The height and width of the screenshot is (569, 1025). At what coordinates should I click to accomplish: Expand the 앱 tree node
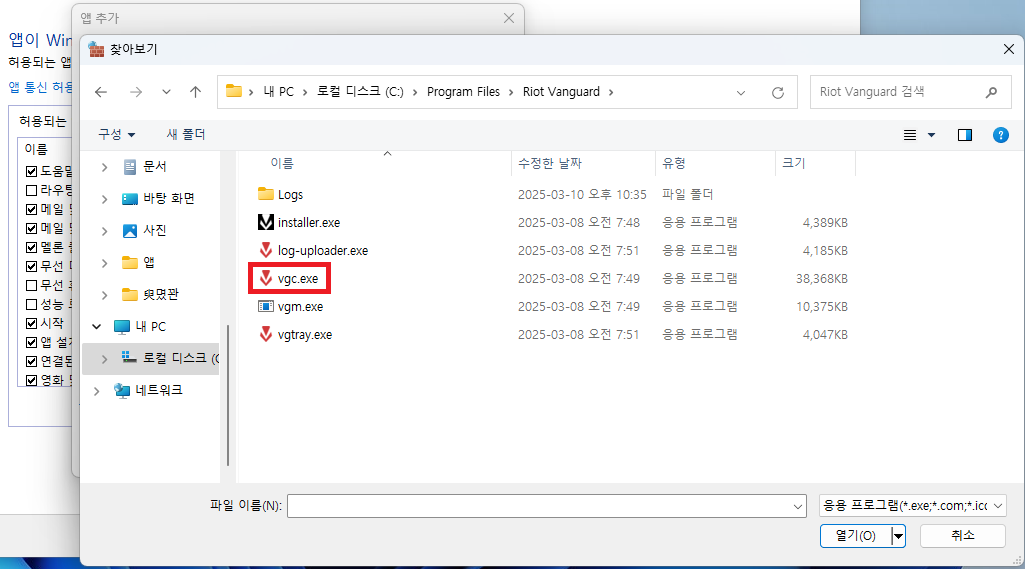tap(105, 263)
